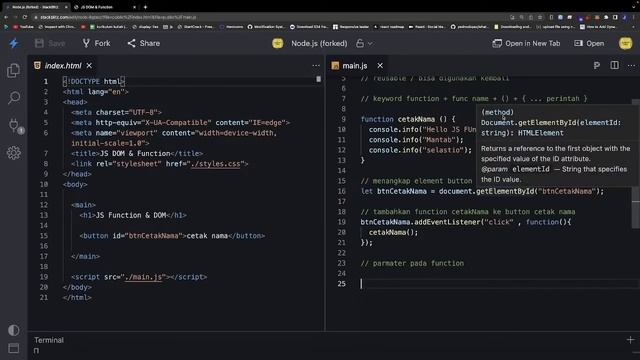Screen dimensions: 640x360
Task: Open more actions for main.js pane
Action: [631, 65]
